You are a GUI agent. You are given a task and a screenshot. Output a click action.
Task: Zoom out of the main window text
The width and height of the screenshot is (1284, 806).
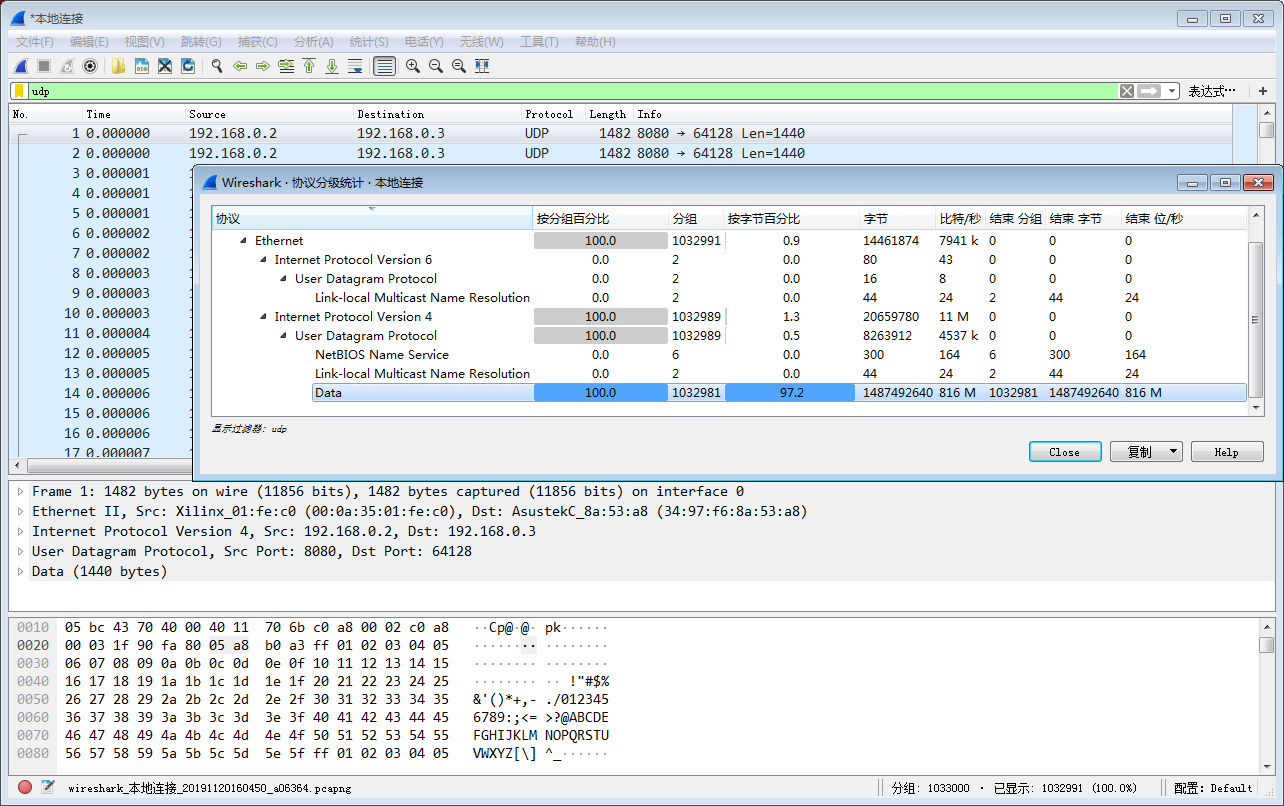[436, 66]
